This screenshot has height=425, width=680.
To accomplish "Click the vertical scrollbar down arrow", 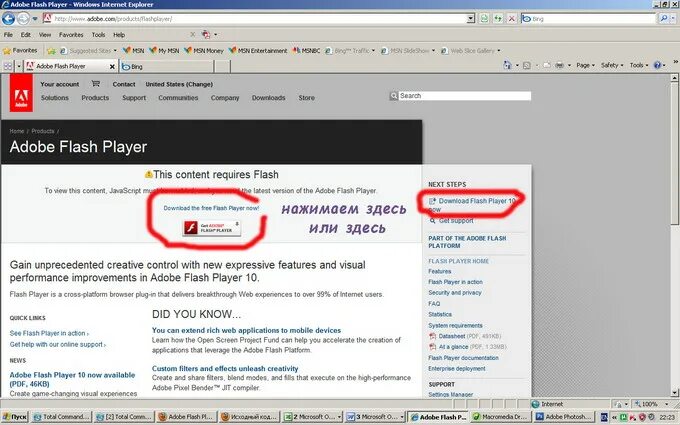I will pyautogui.click(x=674, y=393).
